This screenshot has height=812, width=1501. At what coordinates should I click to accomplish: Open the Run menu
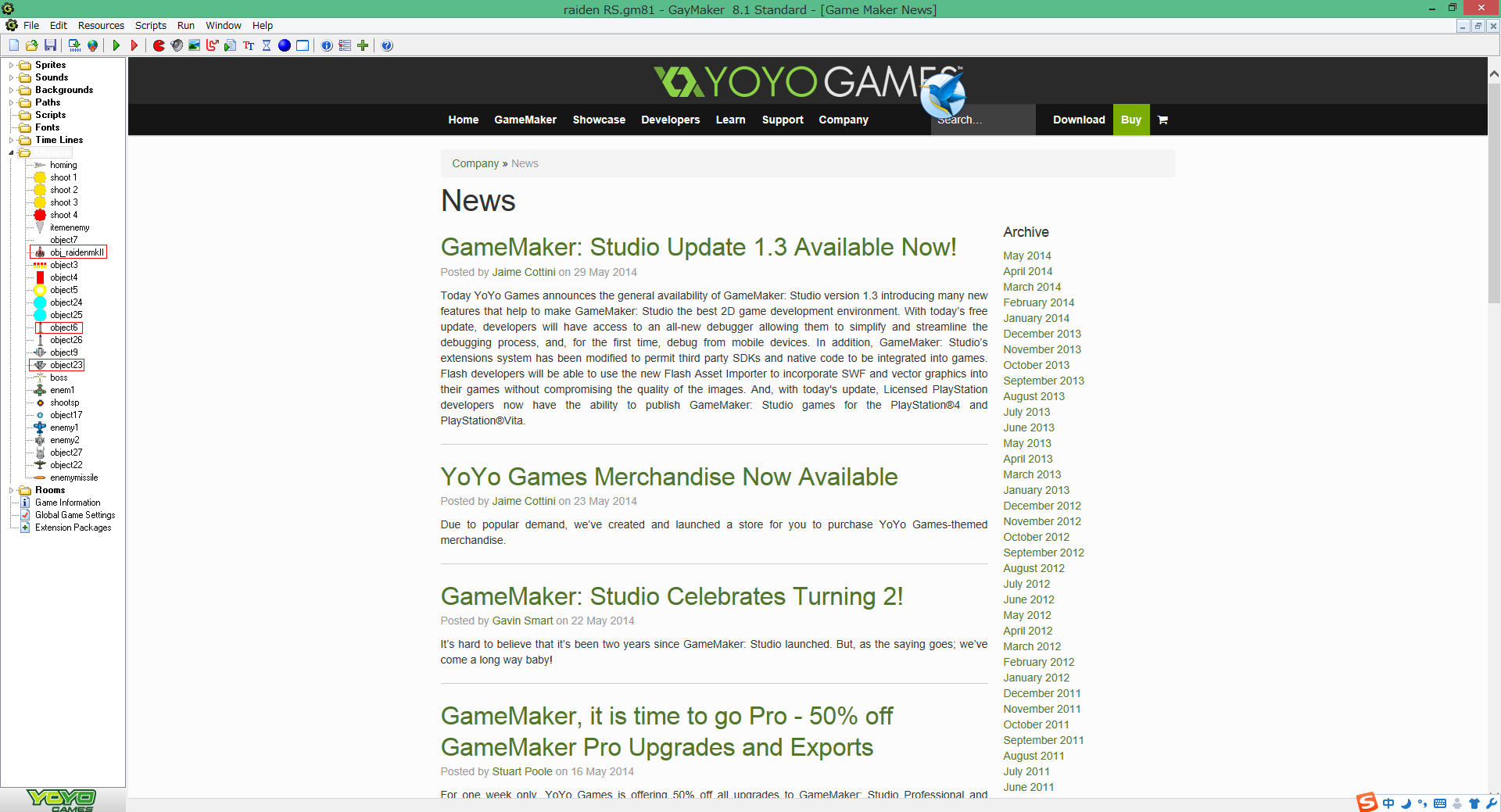click(x=186, y=26)
